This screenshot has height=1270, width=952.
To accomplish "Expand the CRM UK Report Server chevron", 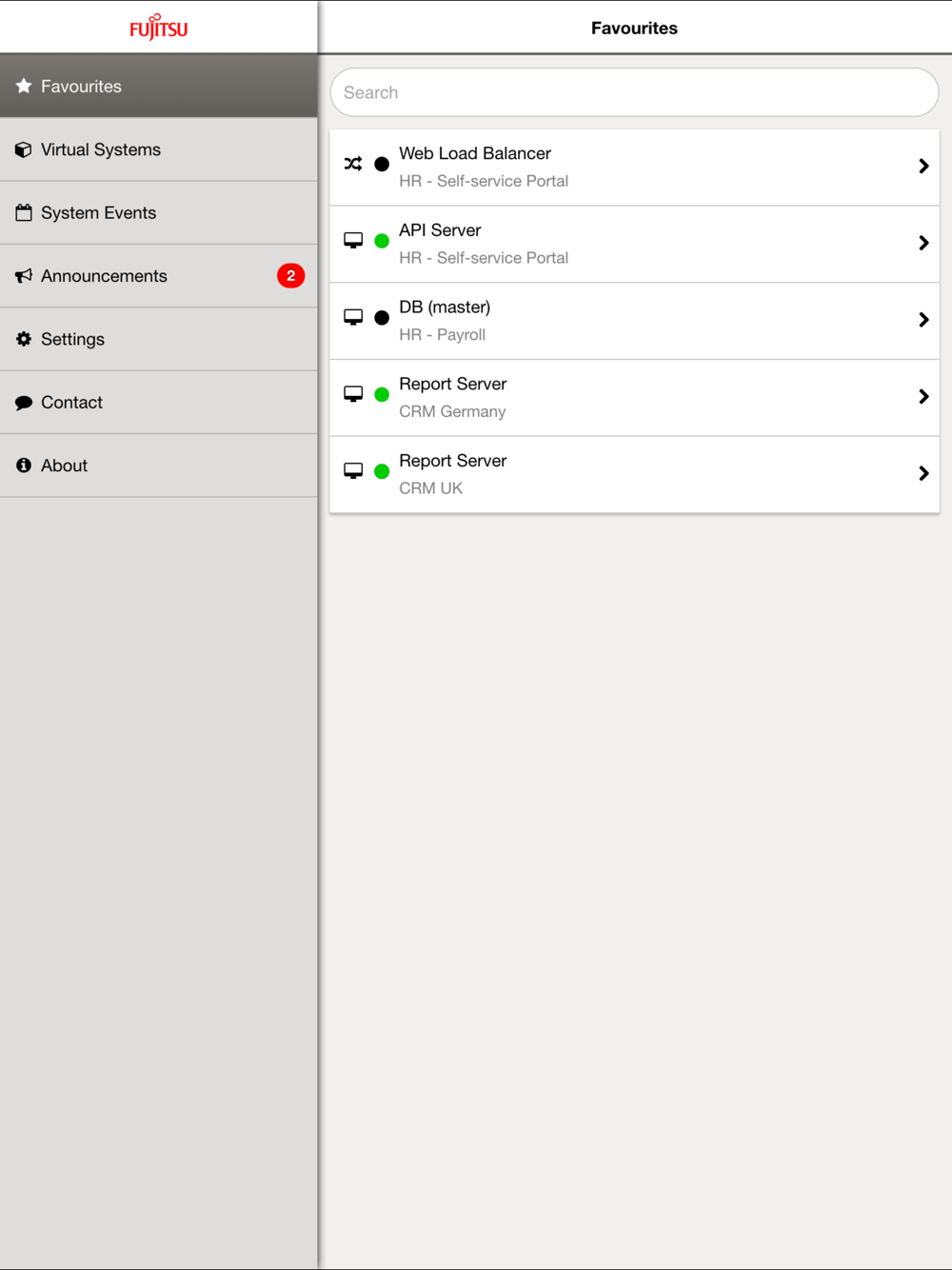I will (x=923, y=473).
